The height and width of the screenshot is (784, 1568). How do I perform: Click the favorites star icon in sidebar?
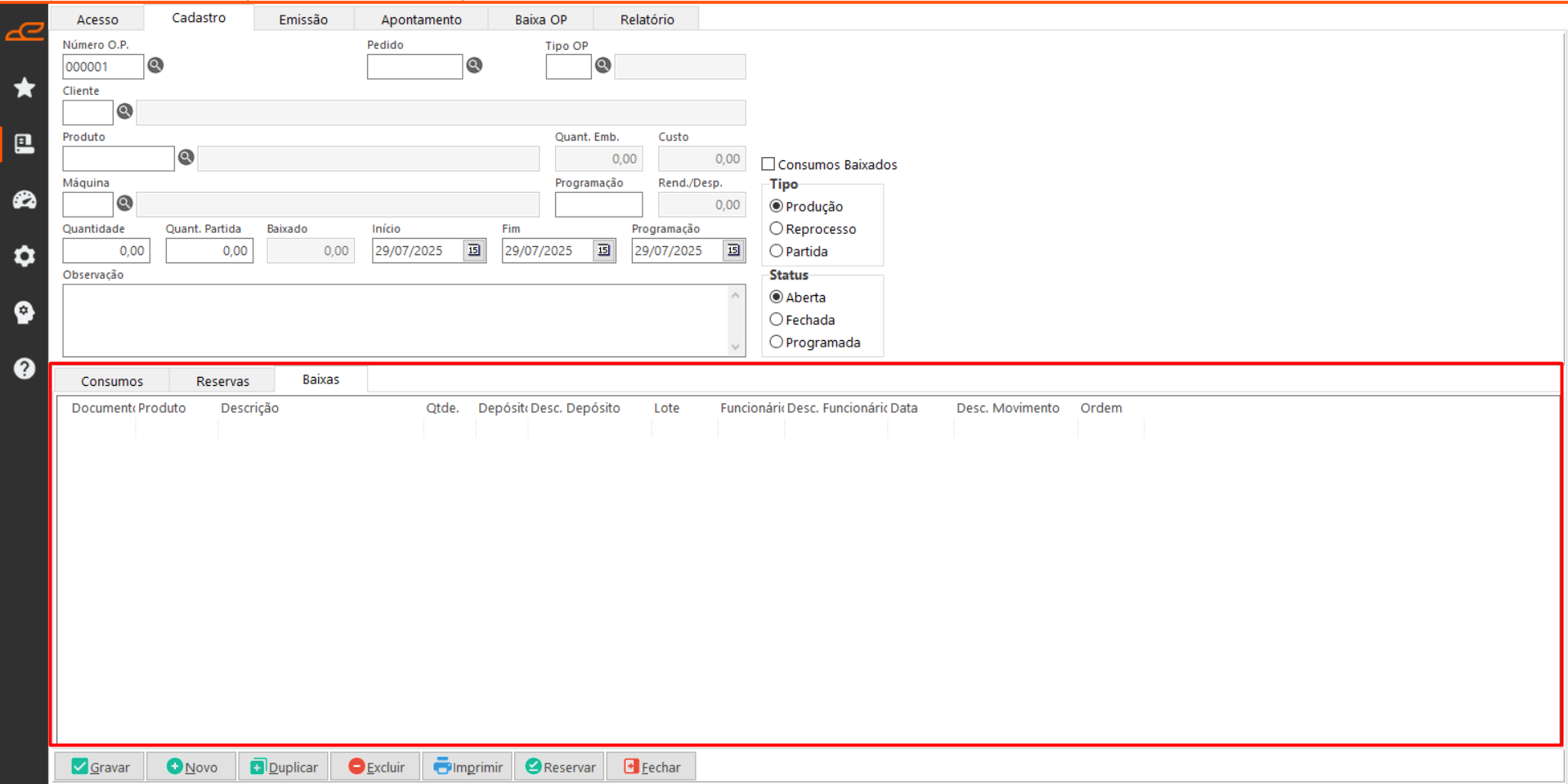25,87
